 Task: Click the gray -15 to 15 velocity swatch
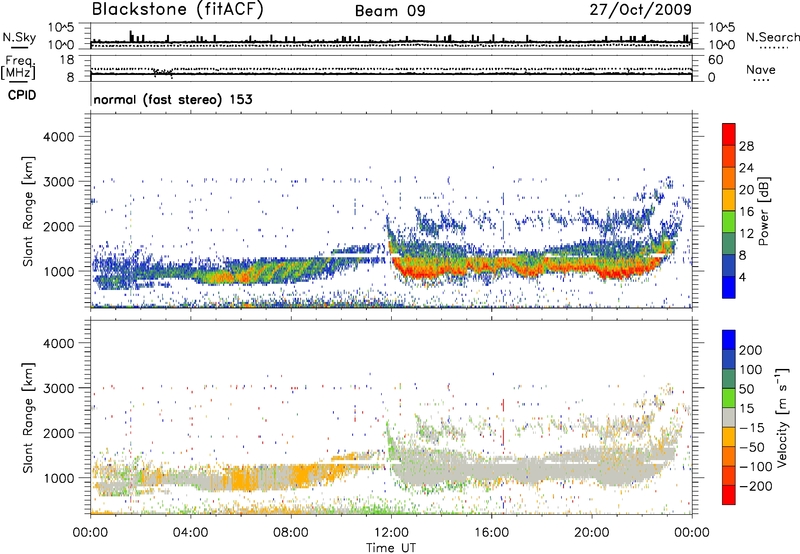(x=729, y=418)
